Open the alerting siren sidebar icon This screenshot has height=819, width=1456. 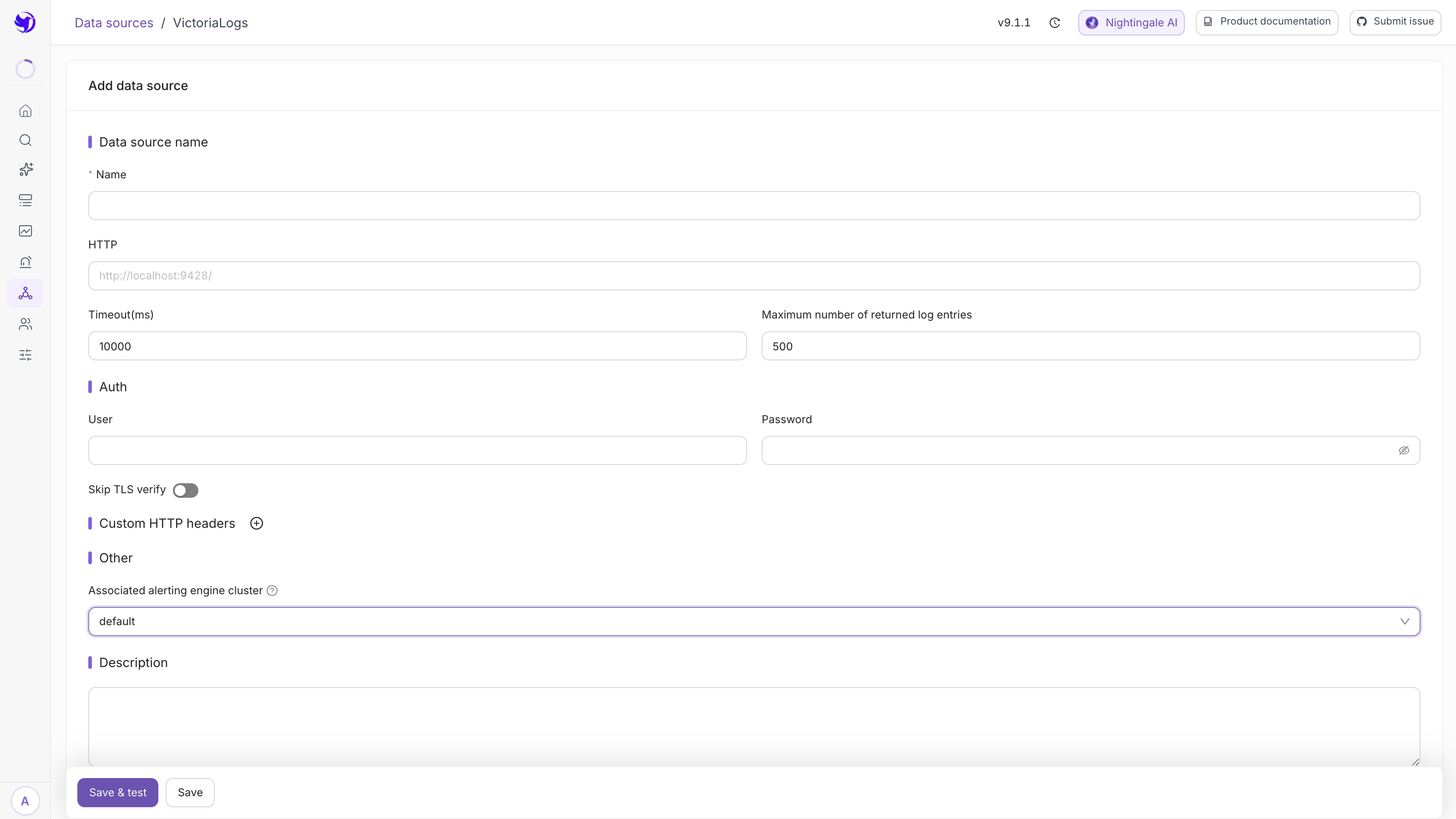pyautogui.click(x=25, y=262)
